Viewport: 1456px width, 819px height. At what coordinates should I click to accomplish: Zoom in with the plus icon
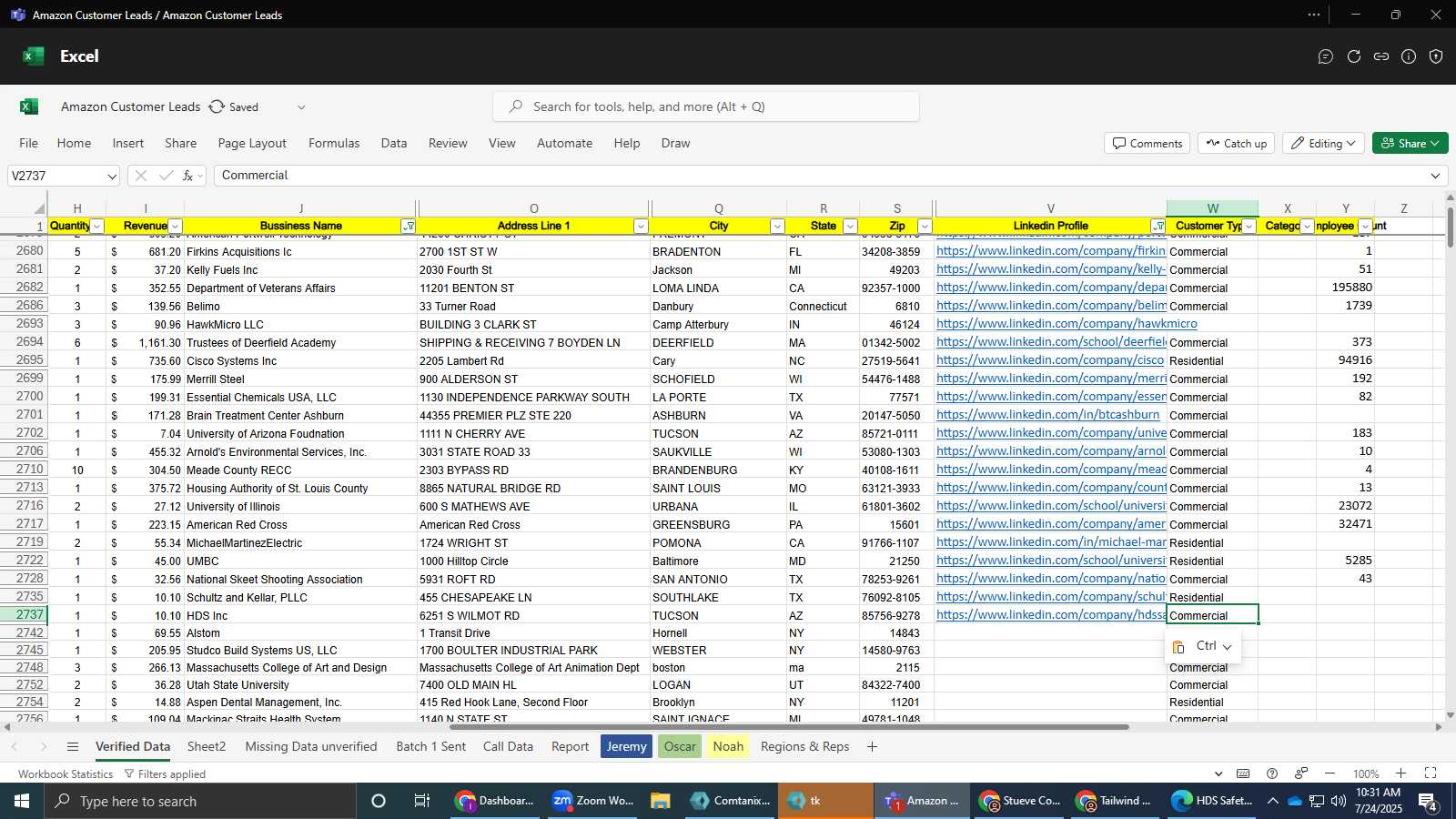click(x=1401, y=773)
